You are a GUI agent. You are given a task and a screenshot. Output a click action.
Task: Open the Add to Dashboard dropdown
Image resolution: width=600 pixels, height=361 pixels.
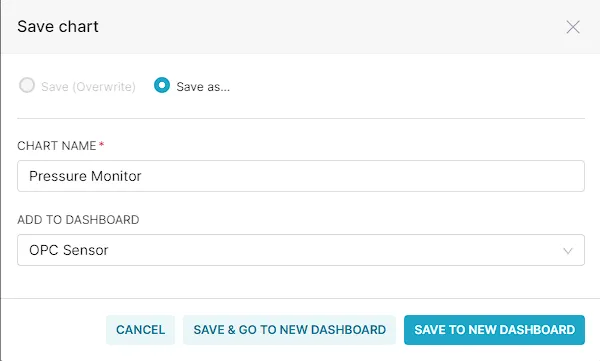[x=301, y=250]
